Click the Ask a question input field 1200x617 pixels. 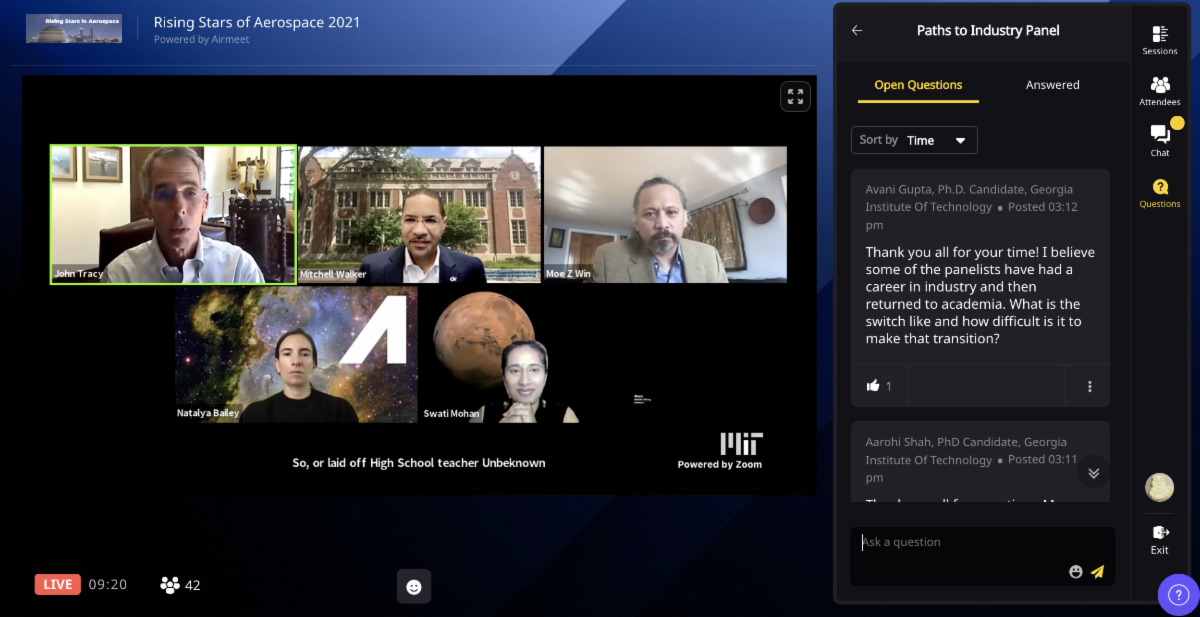pyautogui.click(x=960, y=543)
